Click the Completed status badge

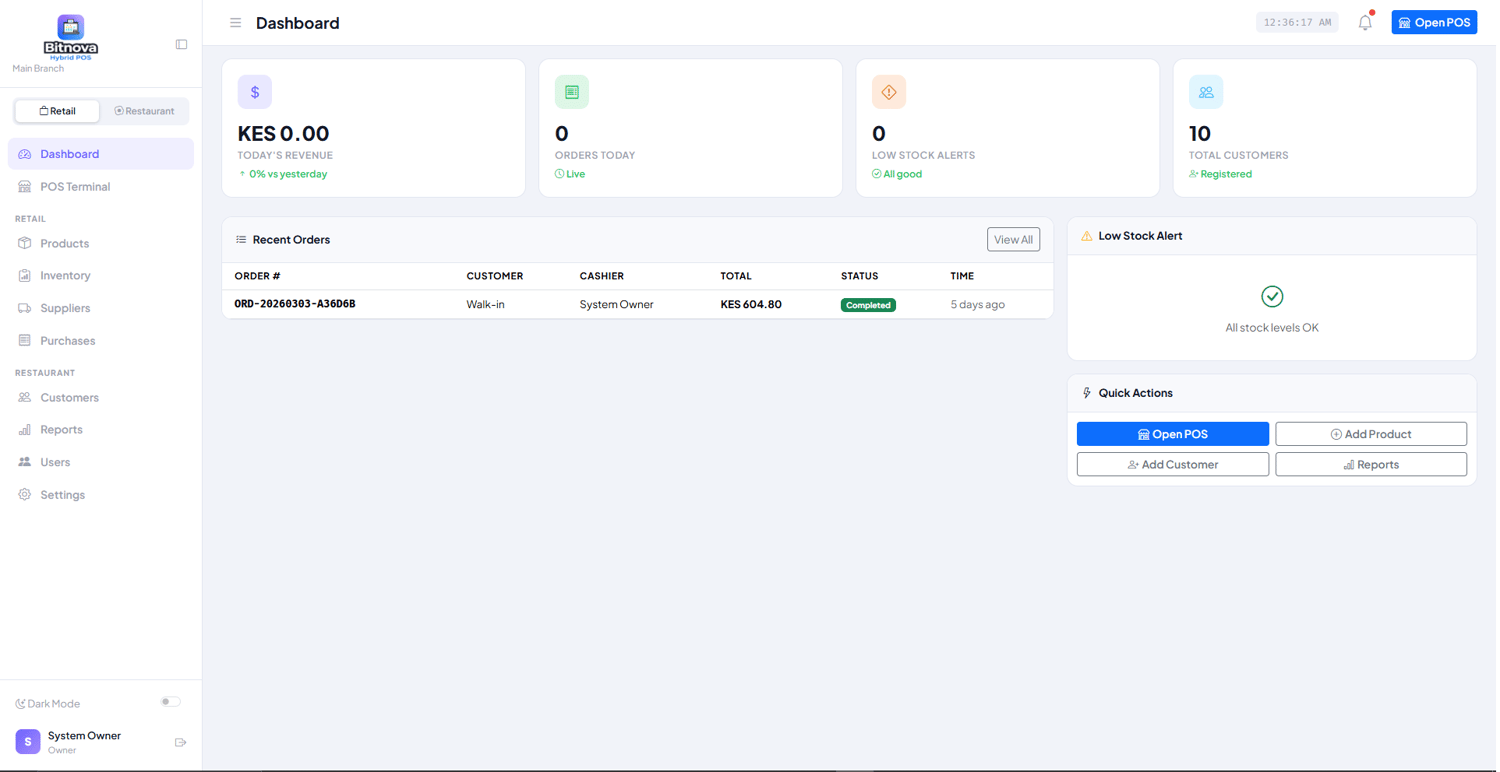click(868, 305)
